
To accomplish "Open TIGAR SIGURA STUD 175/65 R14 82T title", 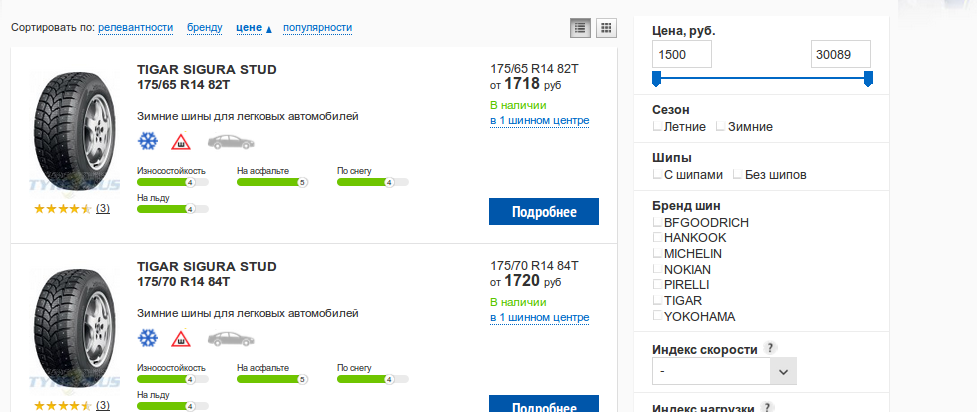I will point(207,77).
